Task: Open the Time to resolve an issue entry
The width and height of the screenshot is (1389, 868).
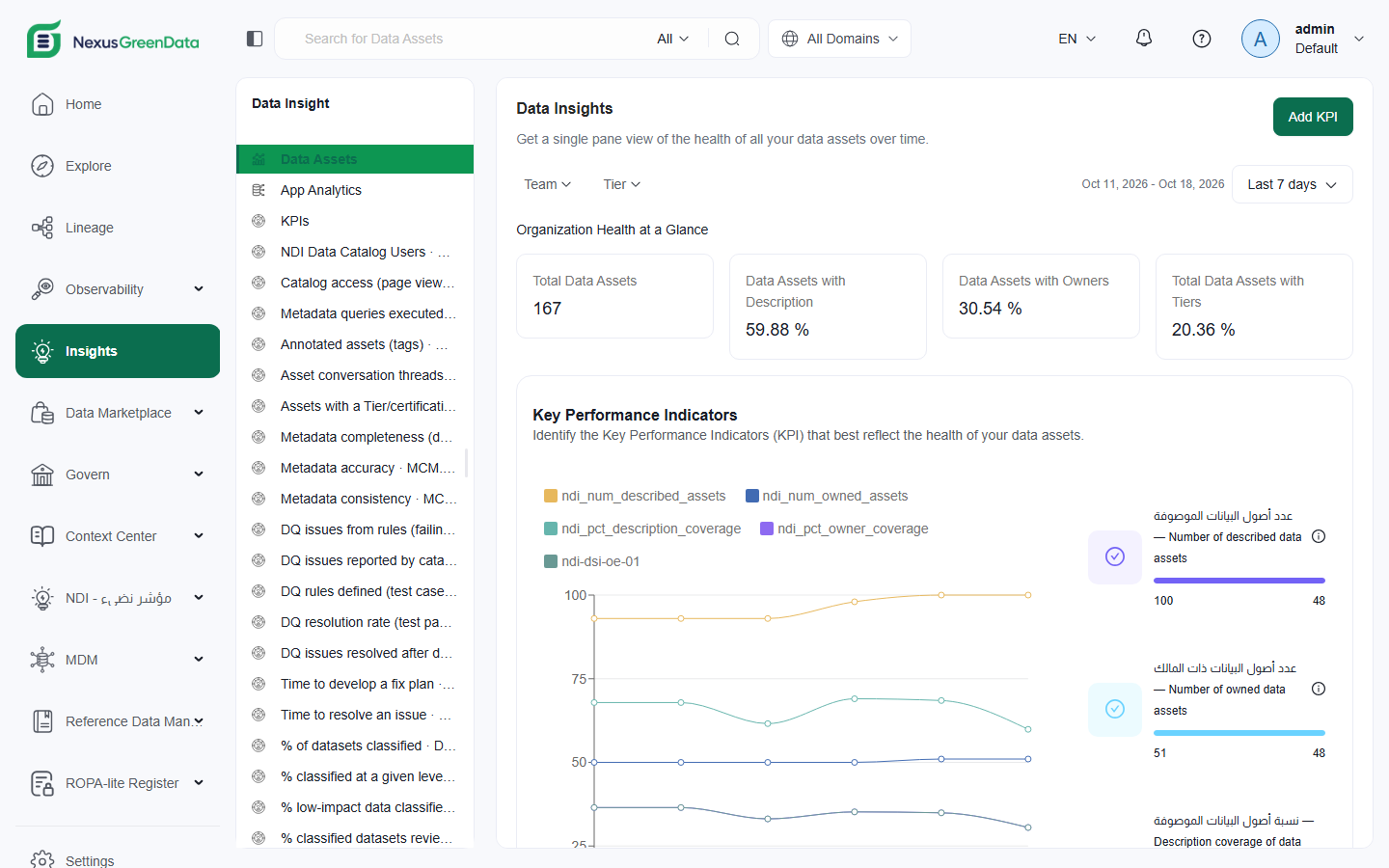Action: 355,715
